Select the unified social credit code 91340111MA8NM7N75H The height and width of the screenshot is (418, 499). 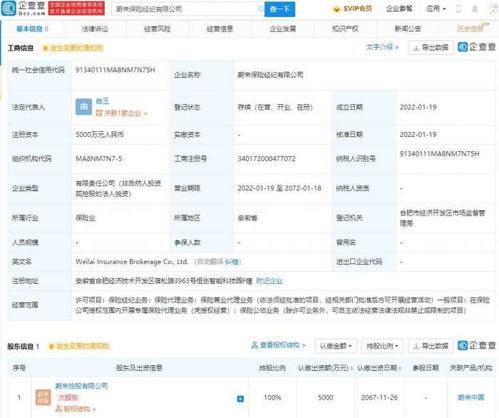tap(115, 70)
